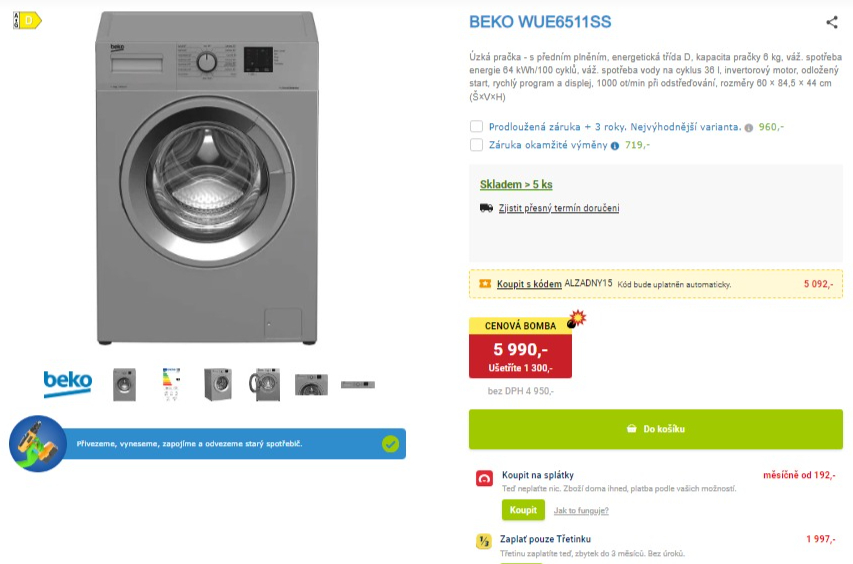853x564 pixels.
Task: Click the red installment purchase icon
Action: tap(484, 478)
